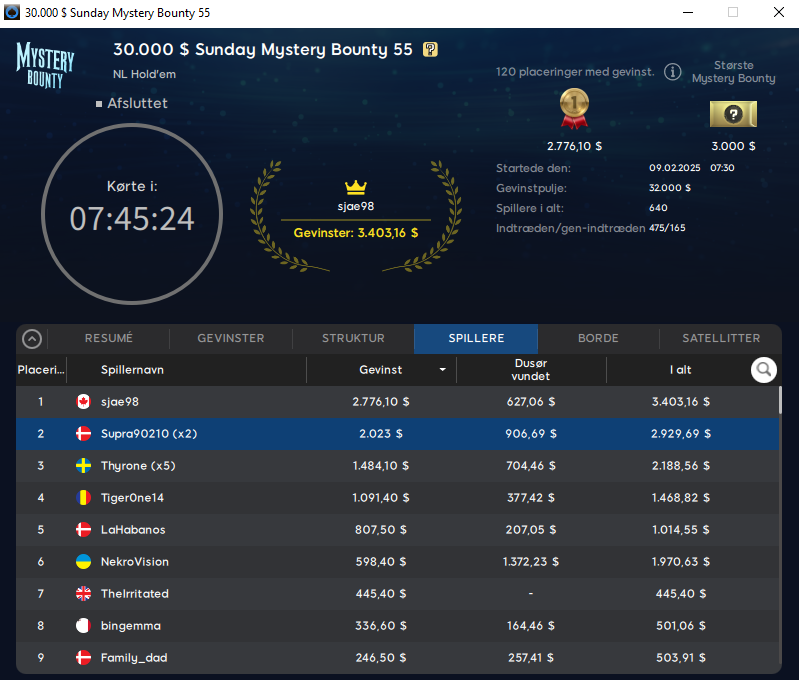Click the 07:45:24 running time

tap(132, 219)
